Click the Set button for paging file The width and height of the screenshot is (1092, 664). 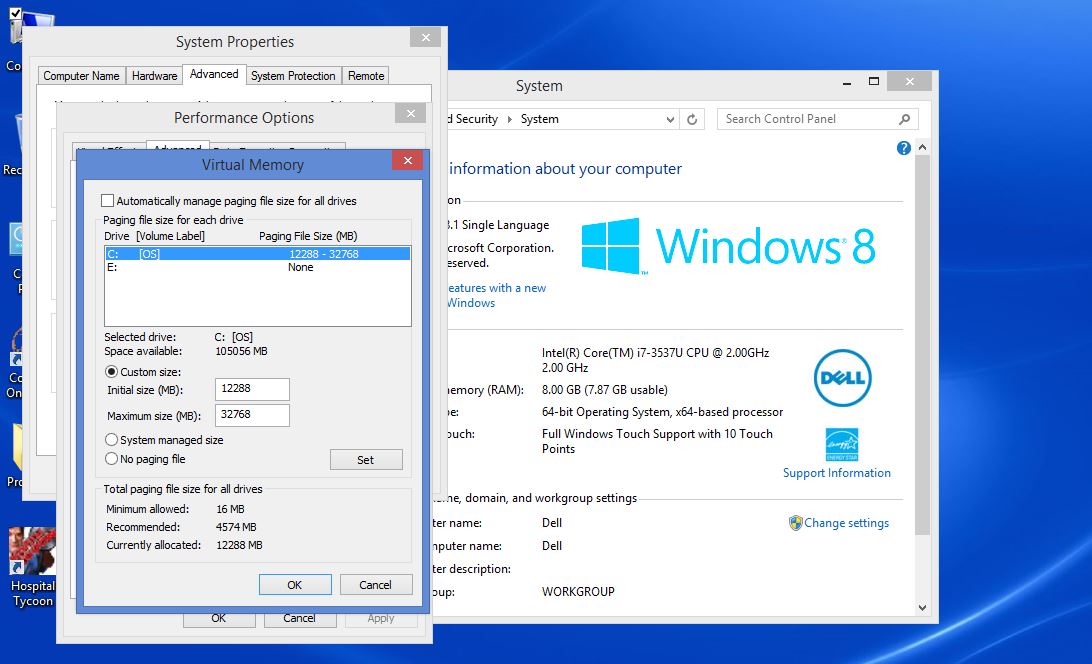coord(366,459)
